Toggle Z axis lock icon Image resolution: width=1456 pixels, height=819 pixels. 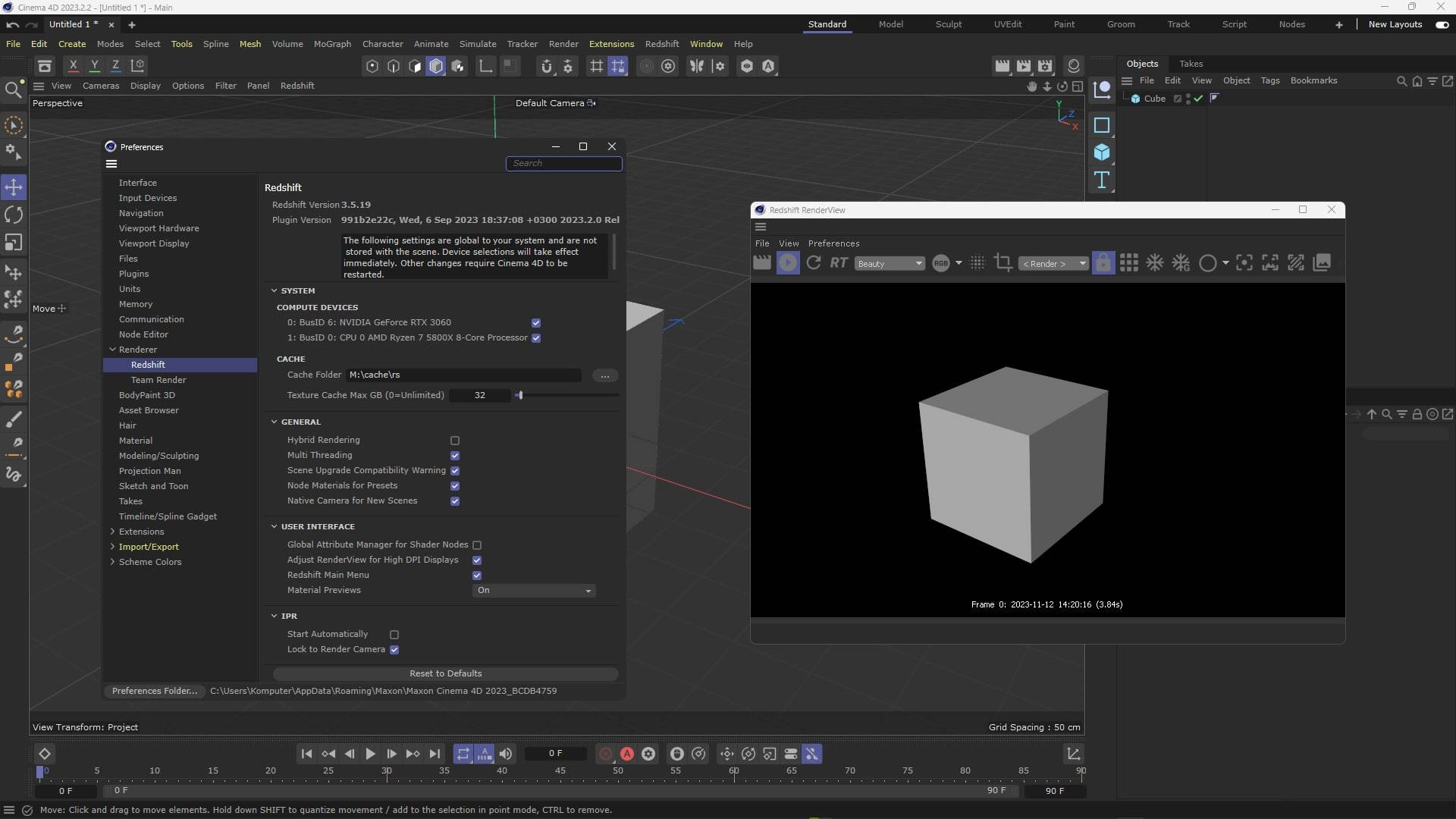click(115, 66)
